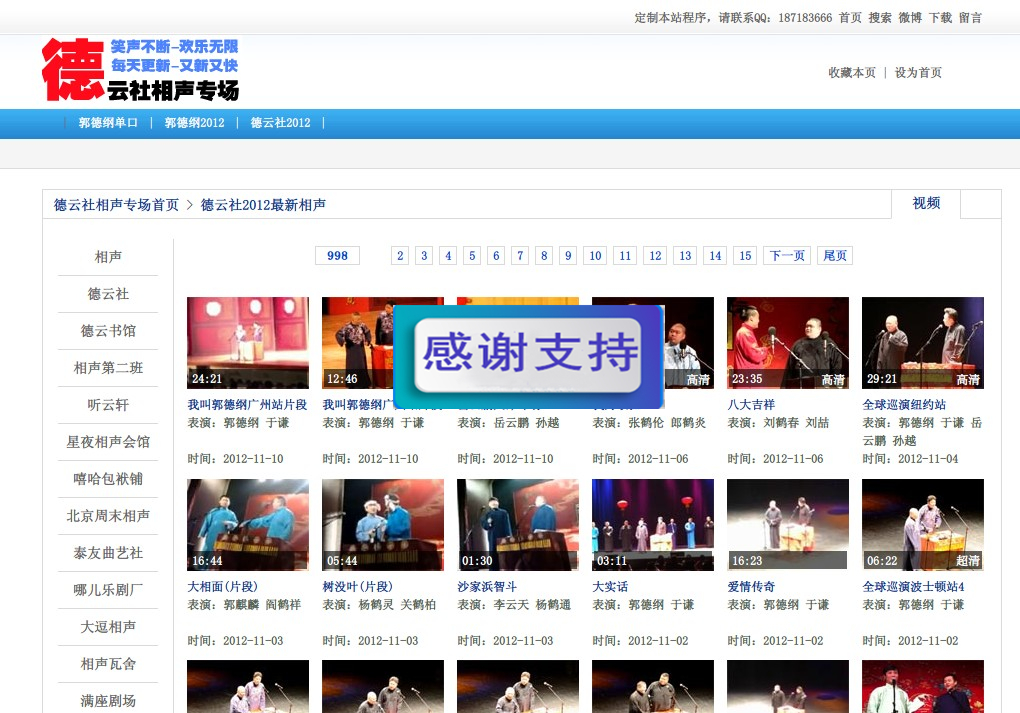
Task: Click the 搜索 link at the top
Action: [879, 18]
